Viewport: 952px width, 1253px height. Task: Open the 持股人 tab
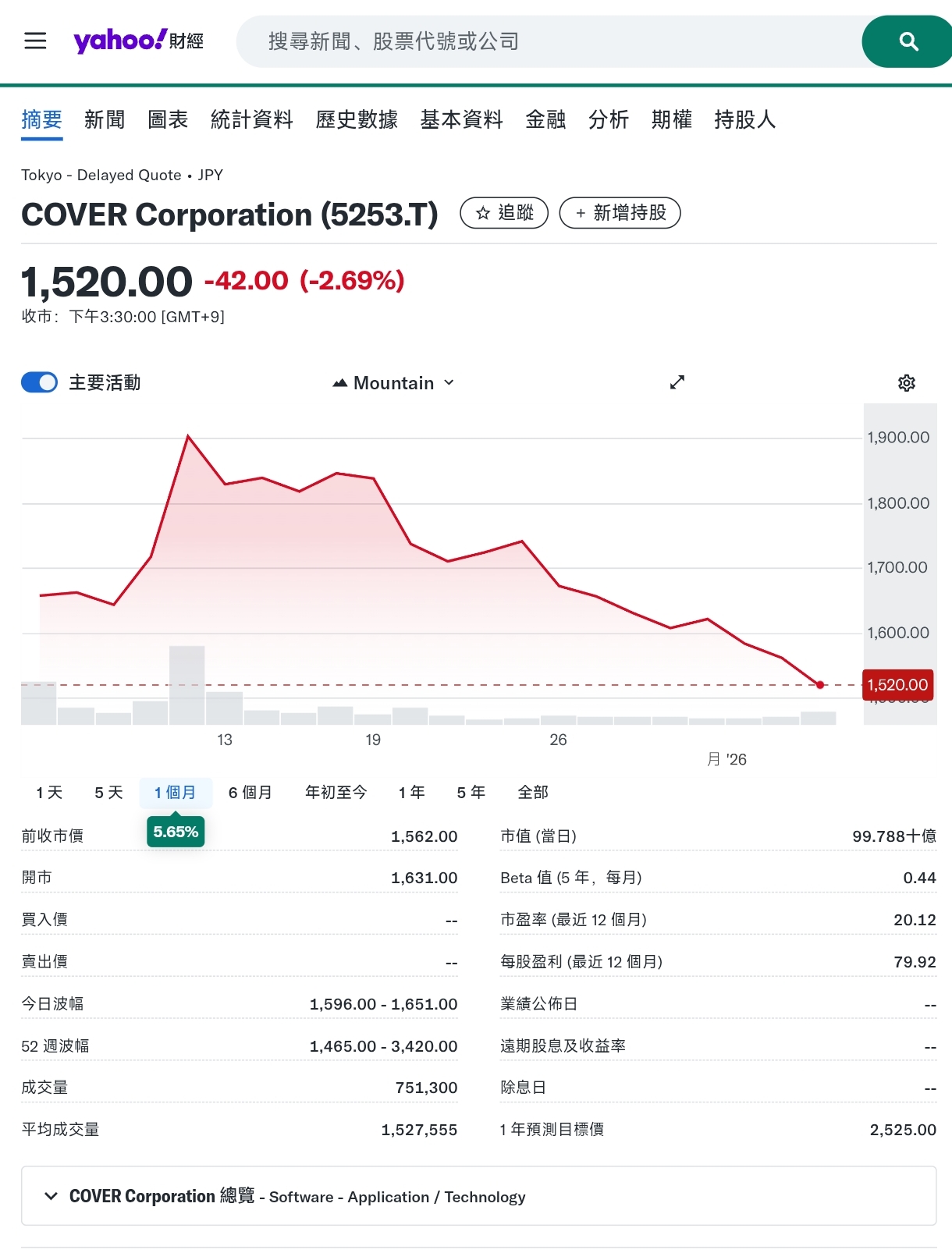[744, 119]
